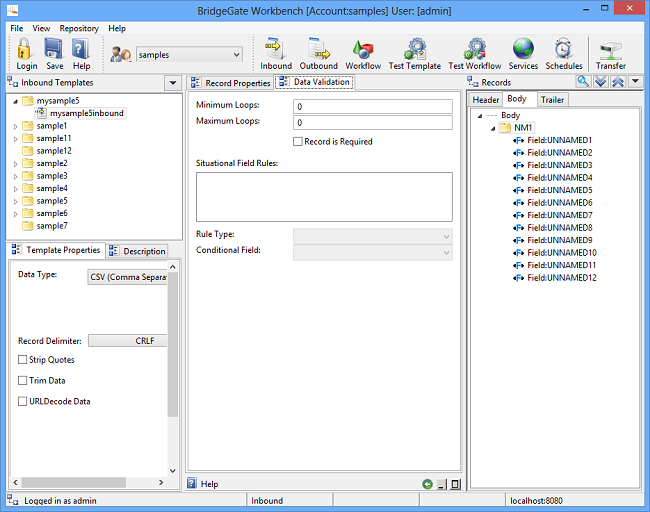Maximize the Help panel
650x512 pixels.
(x=455, y=484)
